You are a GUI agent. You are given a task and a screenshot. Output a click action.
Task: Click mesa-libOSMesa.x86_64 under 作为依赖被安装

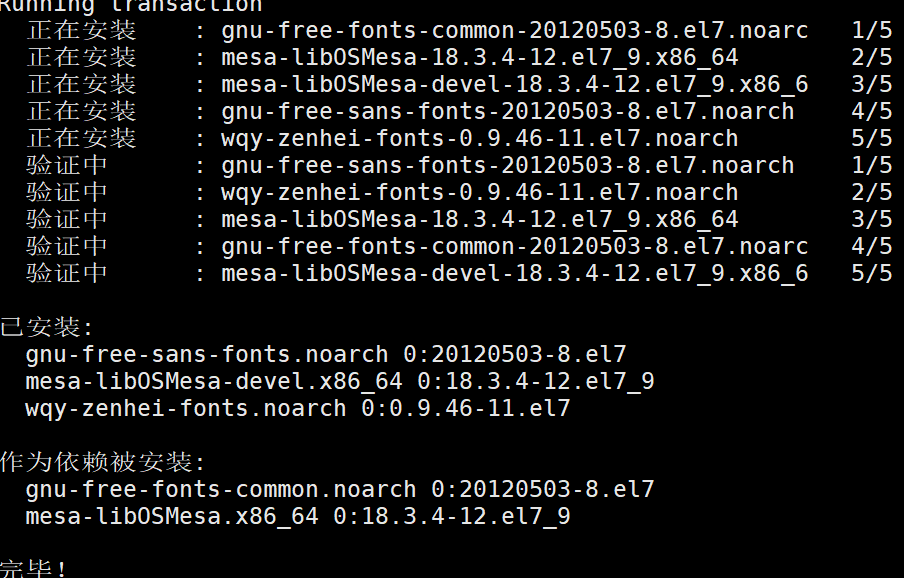[172, 517]
